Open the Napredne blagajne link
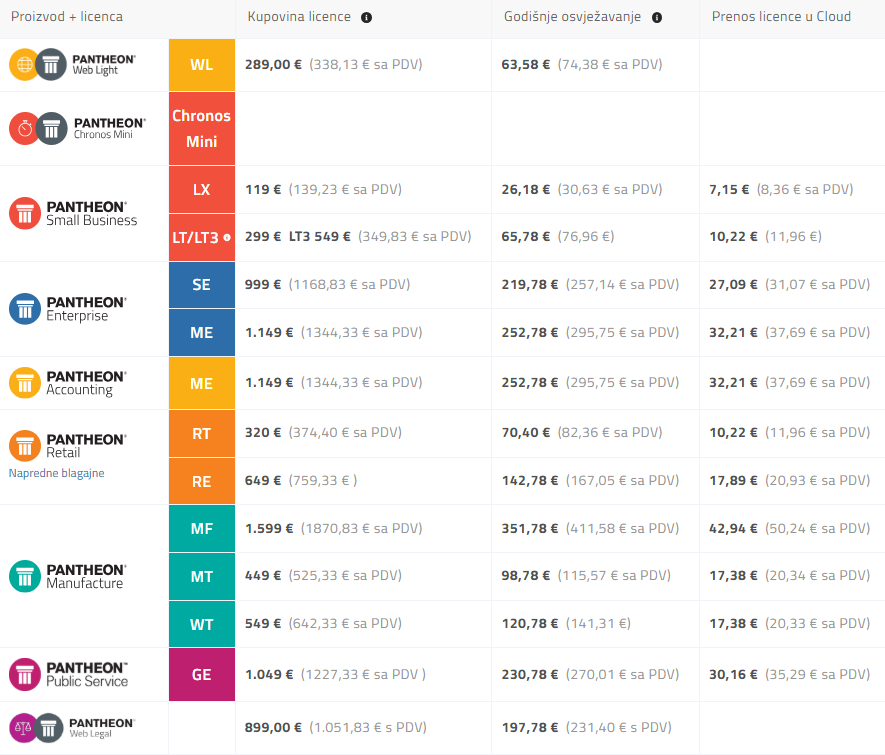This screenshot has width=885, height=755. click(x=56, y=473)
